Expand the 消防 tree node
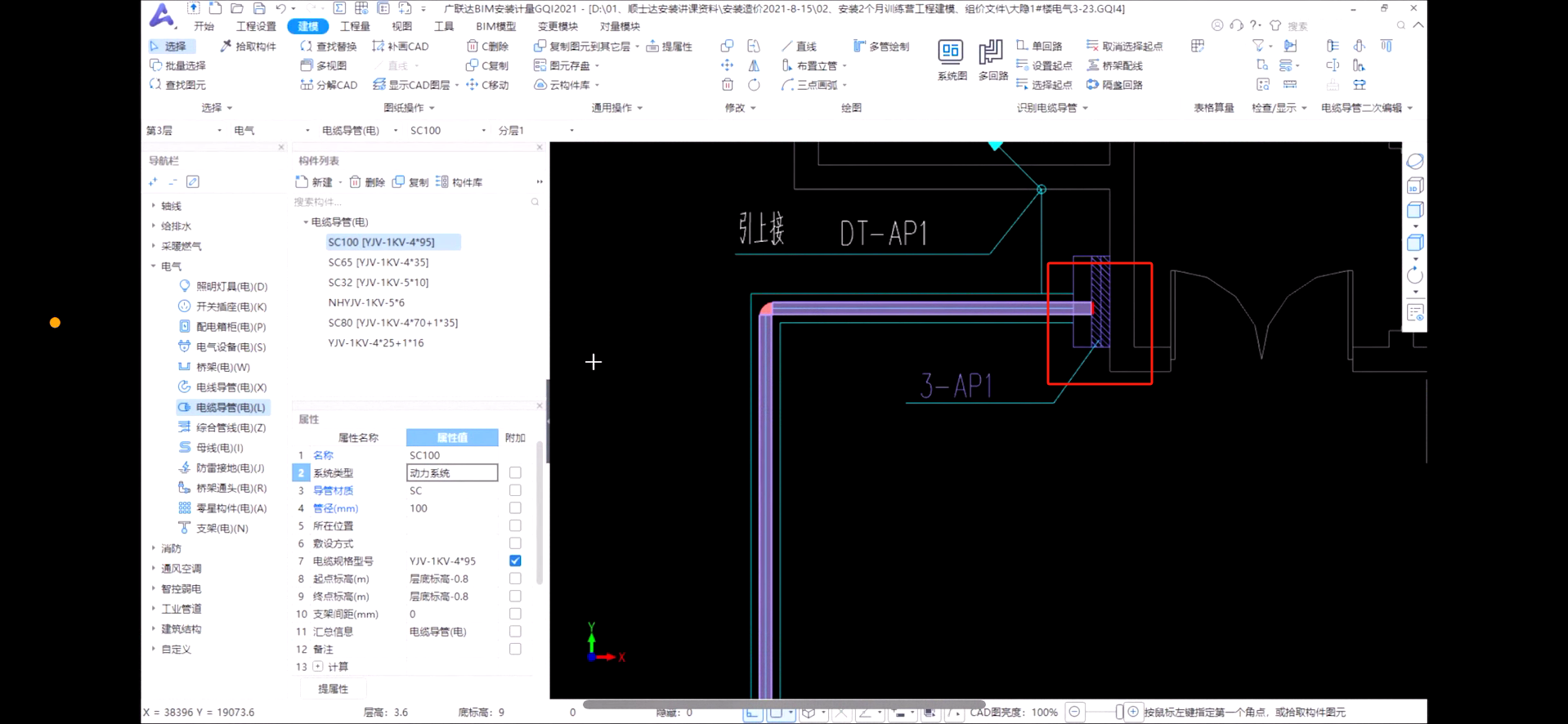The width and height of the screenshot is (1568, 724). [x=153, y=548]
